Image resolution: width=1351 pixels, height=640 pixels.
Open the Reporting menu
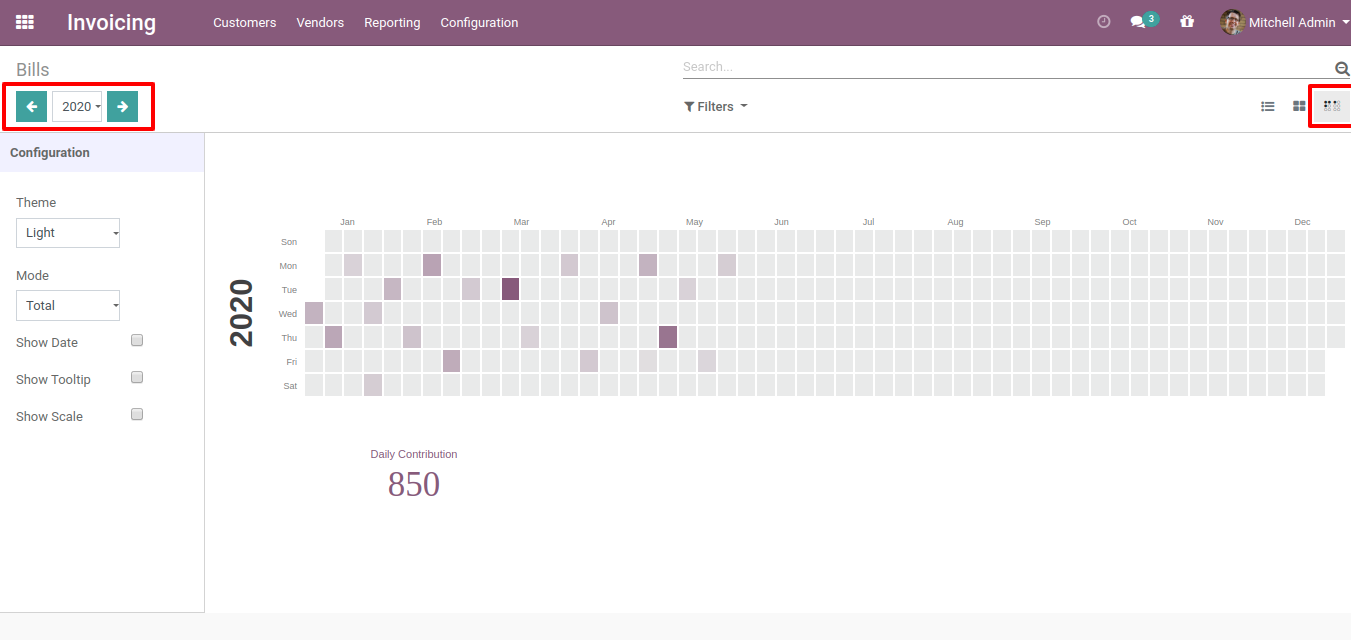(x=392, y=22)
